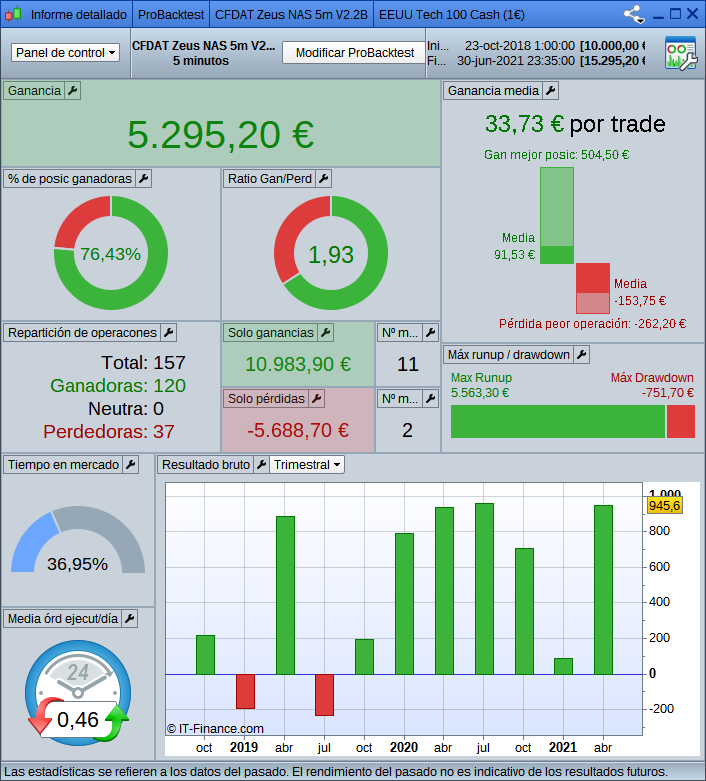Screen dimensions: 706x781
Task: Click the red bar at jul 2019
Action: (x=324, y=695)
